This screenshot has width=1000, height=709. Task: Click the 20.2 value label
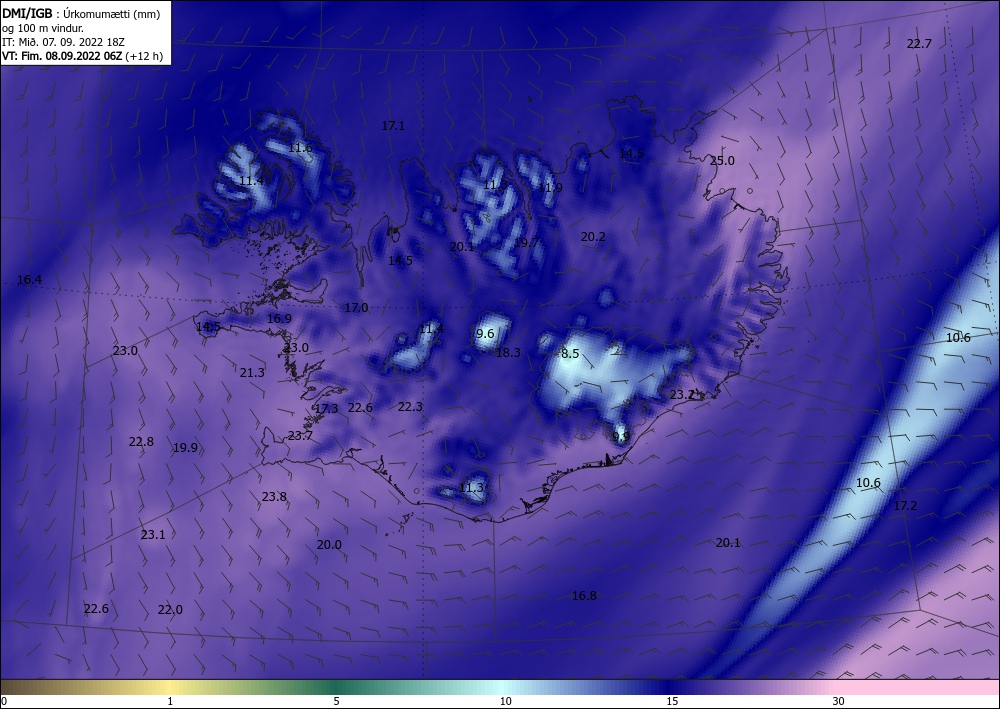pyautogui.click(x=593, y=237)
